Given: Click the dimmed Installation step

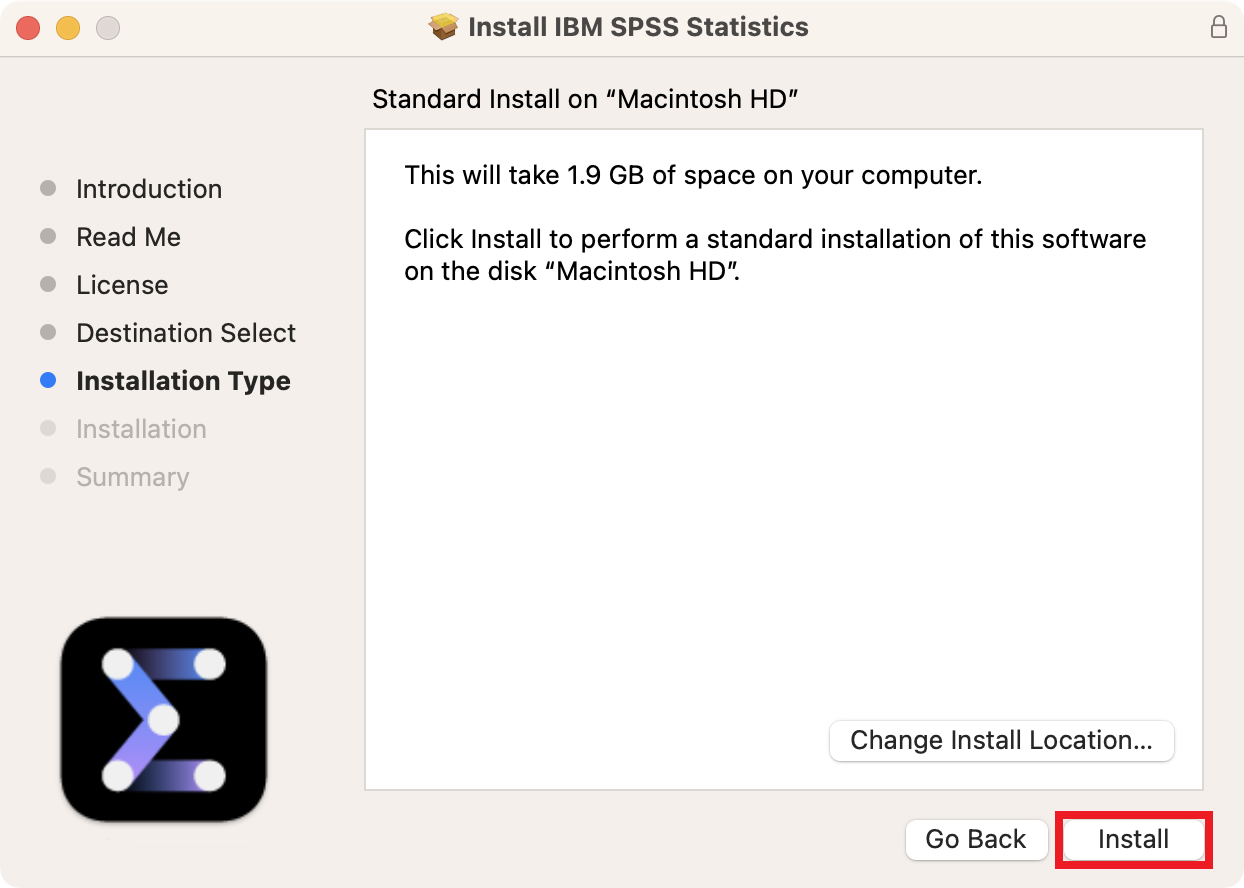Looking at the screenshot, I should pos(141,429).
